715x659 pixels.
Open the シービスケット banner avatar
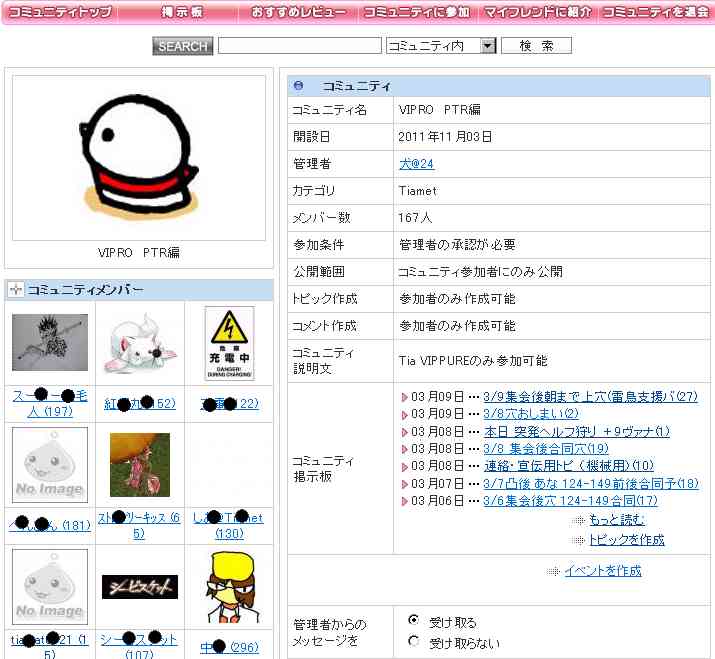point(140,587)
